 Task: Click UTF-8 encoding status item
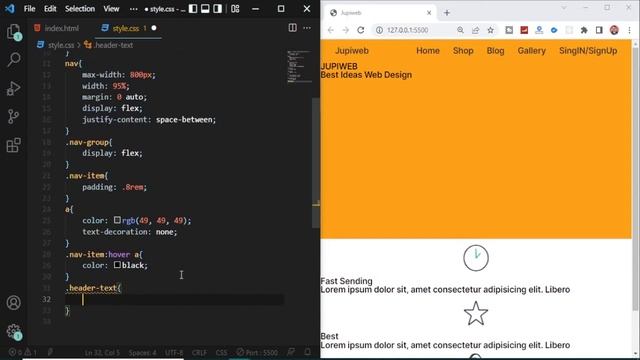click(x=174, y=352)
